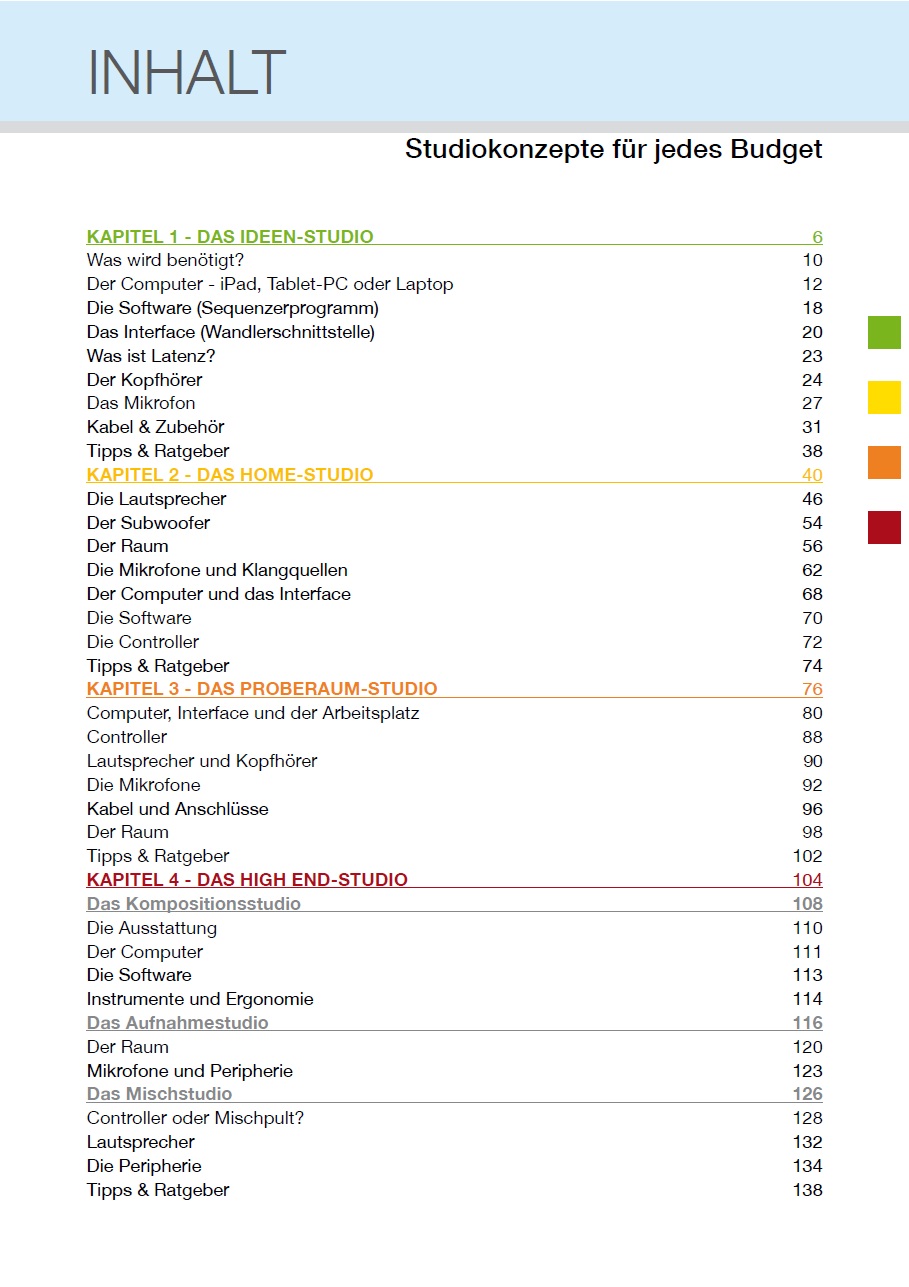The image size is (909, 1287).
Task: Click the orange chapter color square
Action: [x=884, y=462]
